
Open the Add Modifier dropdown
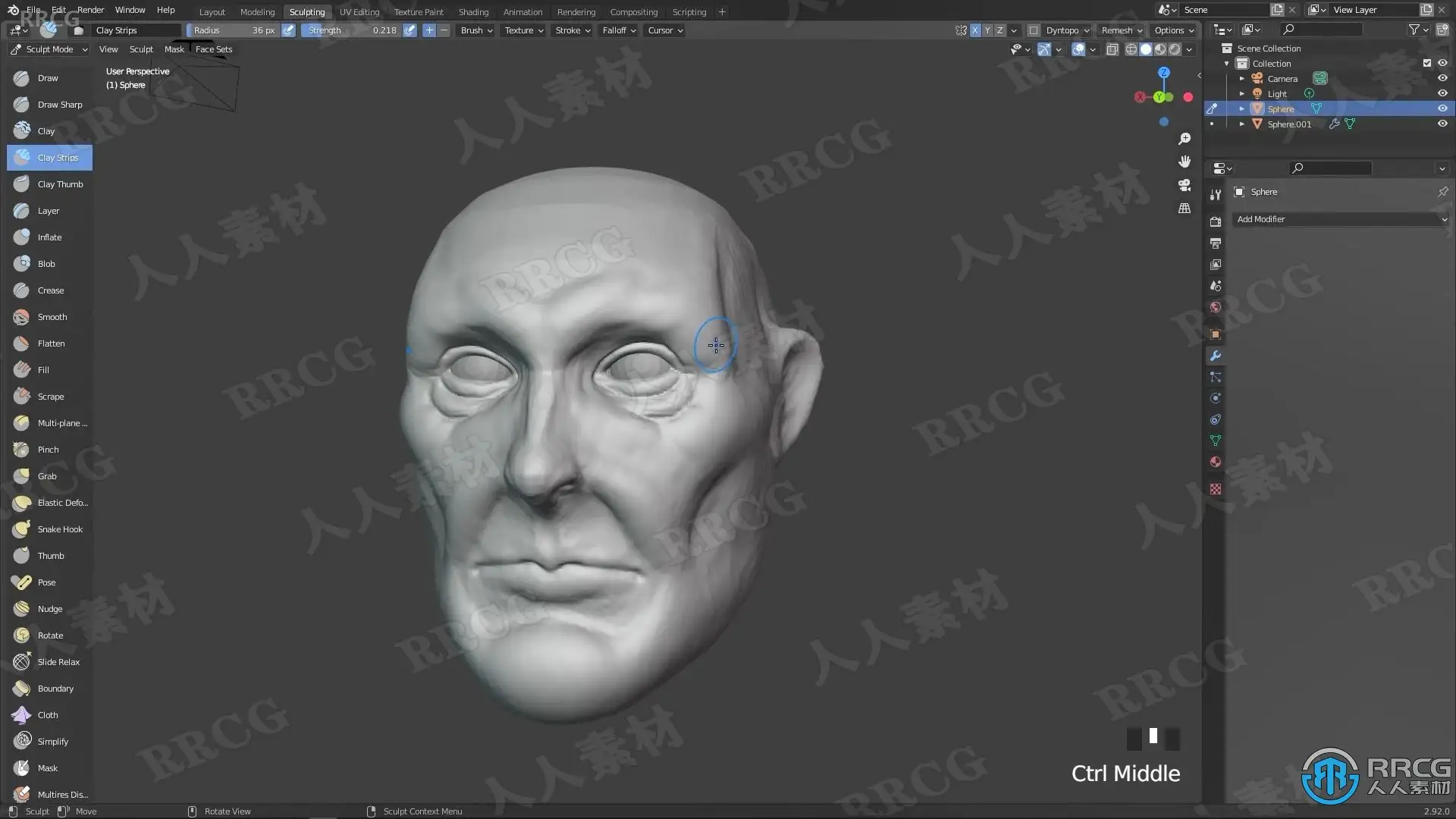pyautogui.click(x=1340, y=219)
